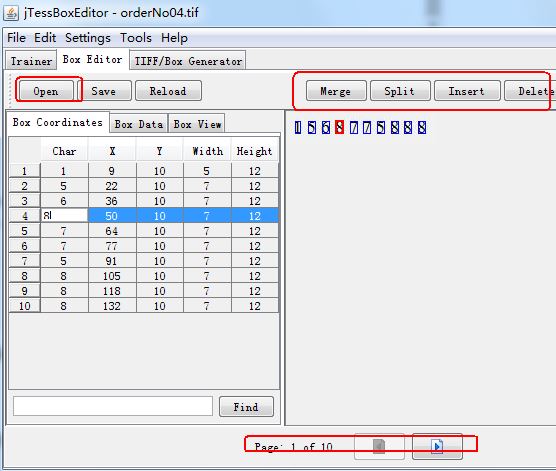Click the X column header
Screen dimensions: 556x471
(112, 151)
